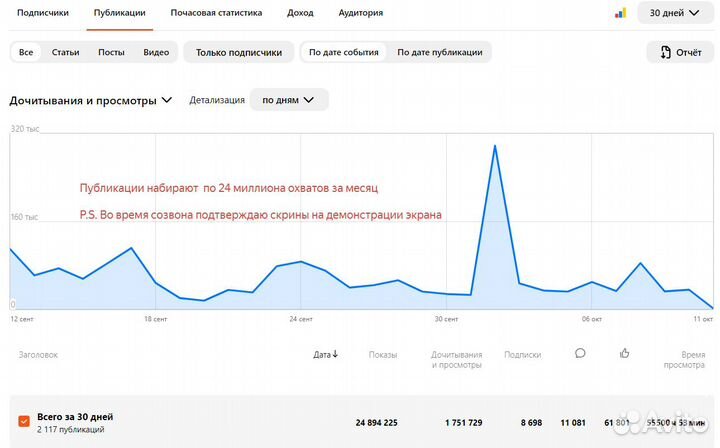The width and height of the screenshot is (720, 448).
Task: Click the 06 окт axis label
Action: 592,319
